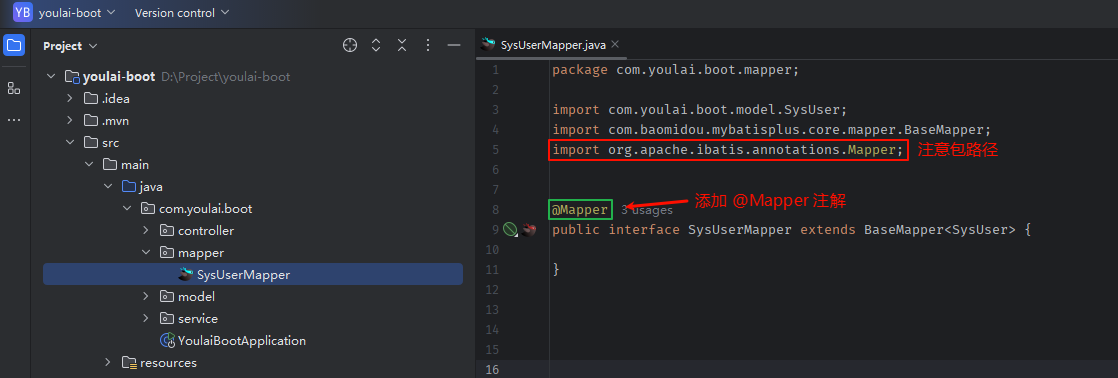This screenshot has height=378, width=1118.
Task: Select SysUserMapper in the project tree
Action: (252, 274)
